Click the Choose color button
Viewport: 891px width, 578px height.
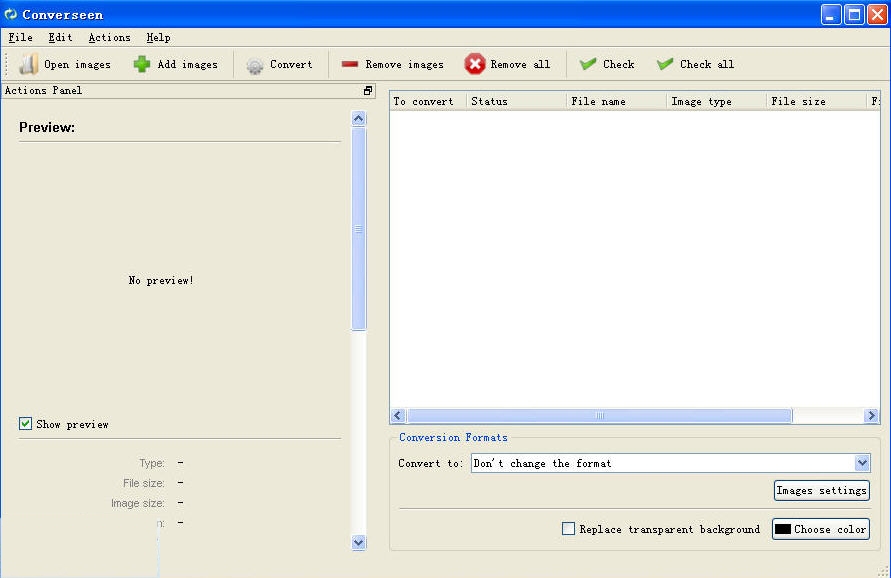tap(821, 529)
